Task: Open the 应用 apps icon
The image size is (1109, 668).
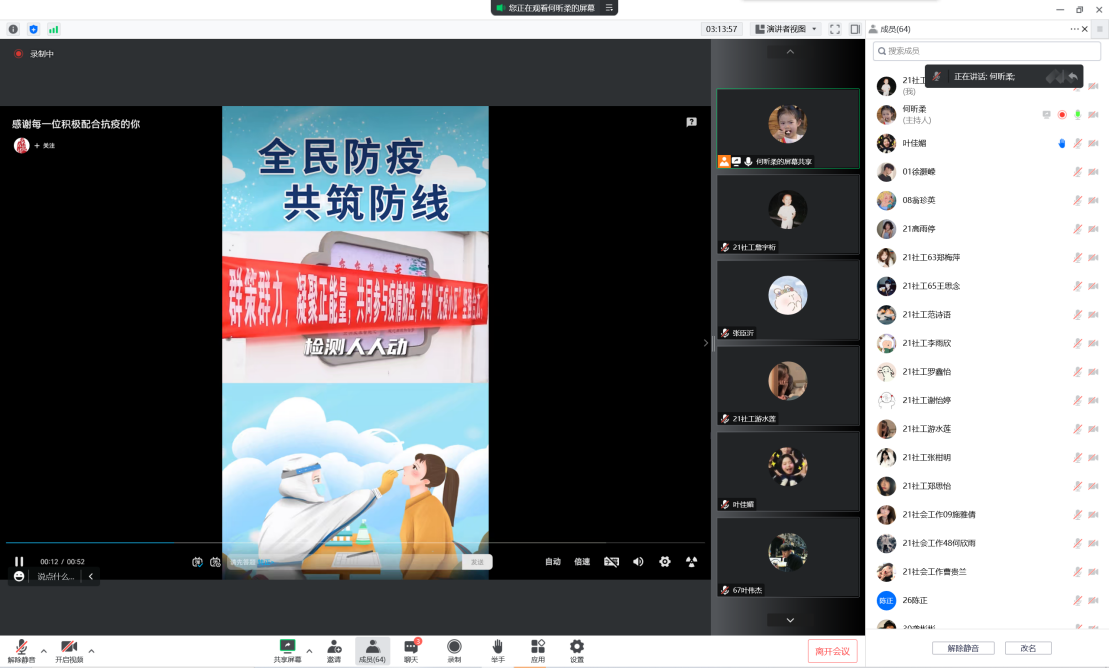Action: (x=538, y=650)
